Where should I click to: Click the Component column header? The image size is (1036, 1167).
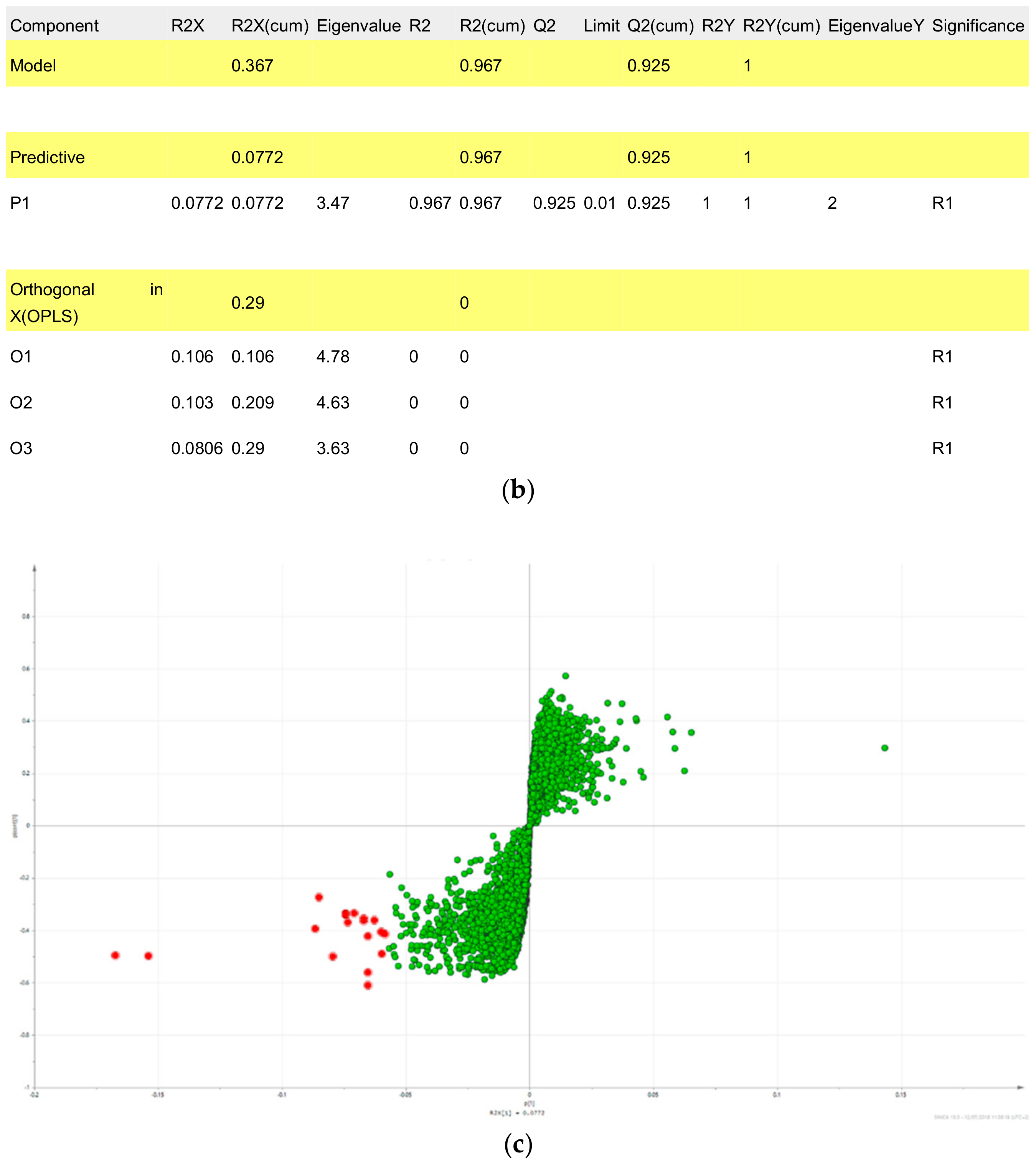click(x=54, y=26)
